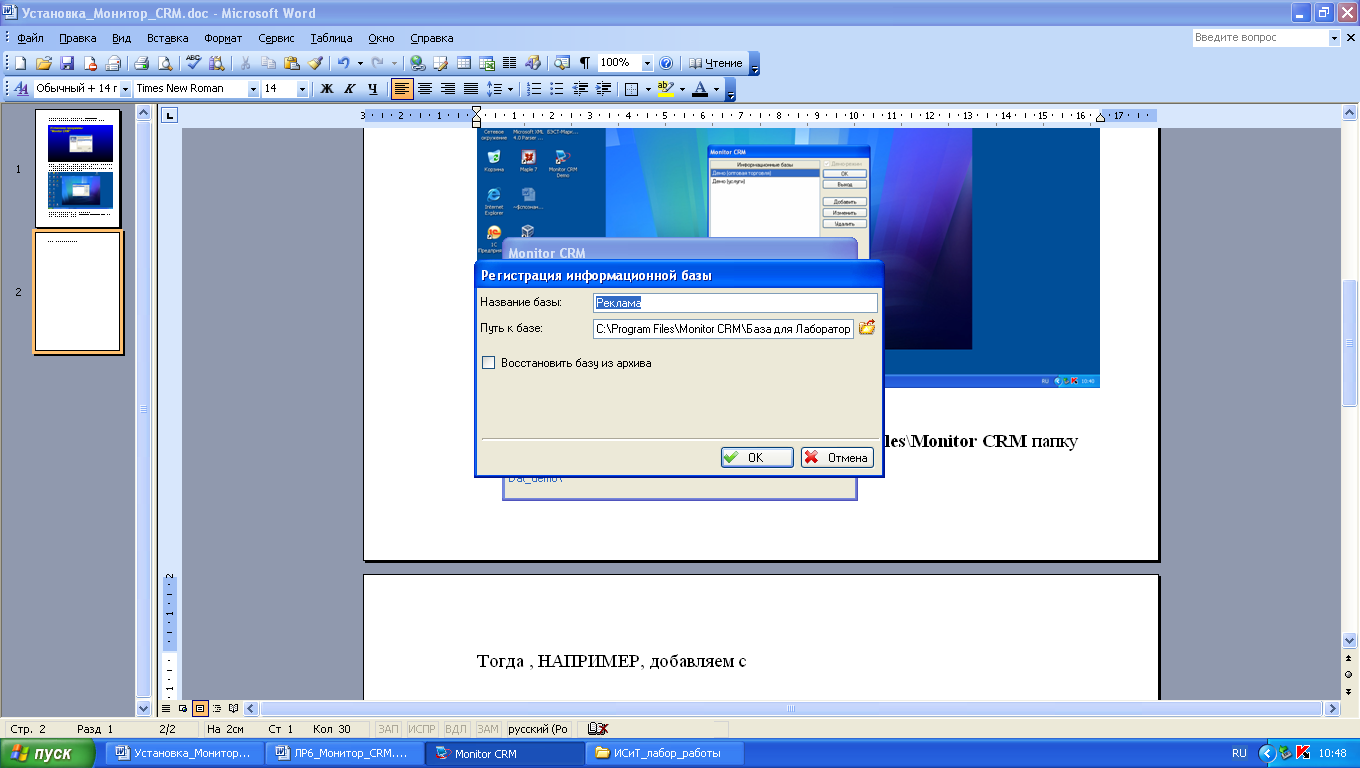The image size is (1360, 768).
Task: Create a new blank document
Action: 20,63
